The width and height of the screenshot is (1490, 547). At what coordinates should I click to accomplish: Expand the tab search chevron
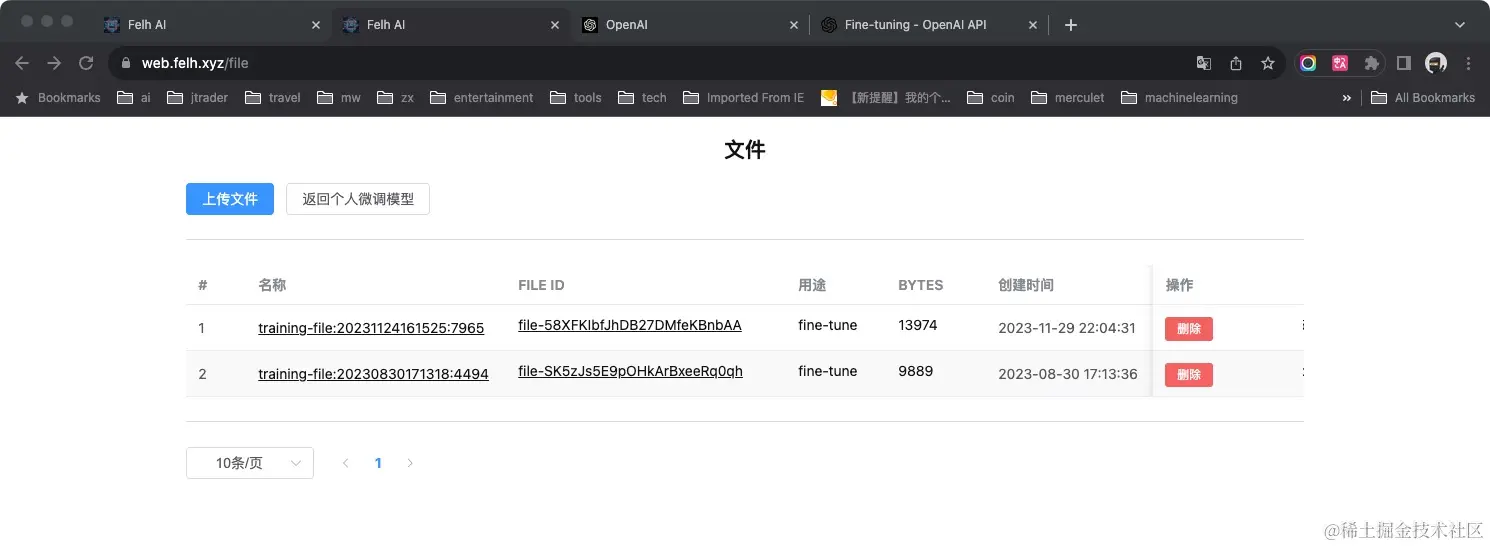click(1459, 25)
